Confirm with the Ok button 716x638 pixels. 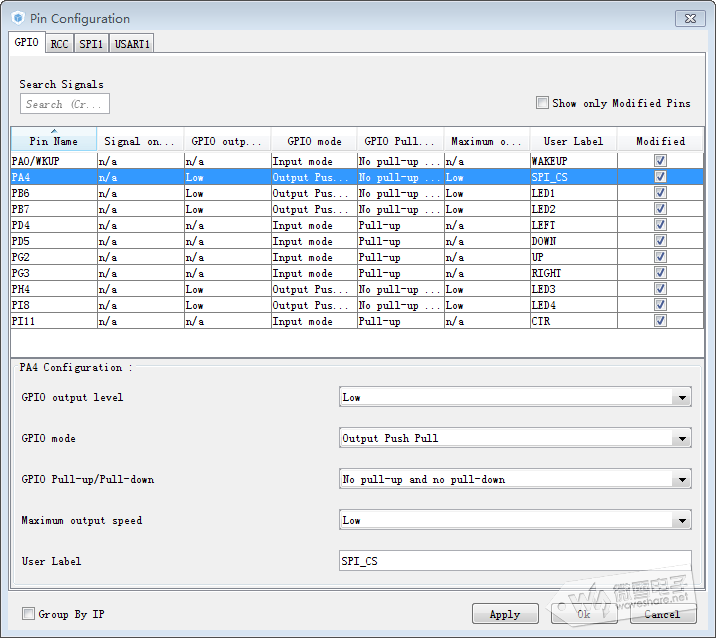click(583, 614)
